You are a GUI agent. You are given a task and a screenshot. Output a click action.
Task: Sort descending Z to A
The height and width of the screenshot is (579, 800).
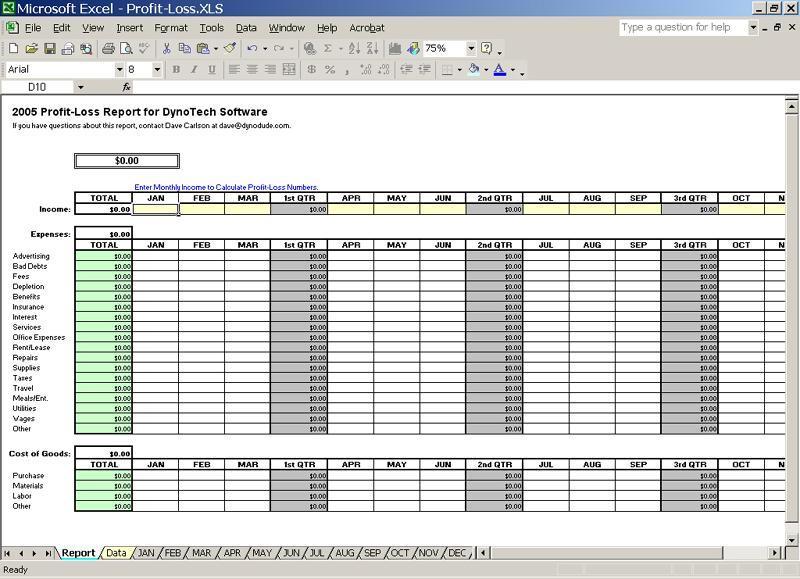pyautogui.click(x=372, y=48)
